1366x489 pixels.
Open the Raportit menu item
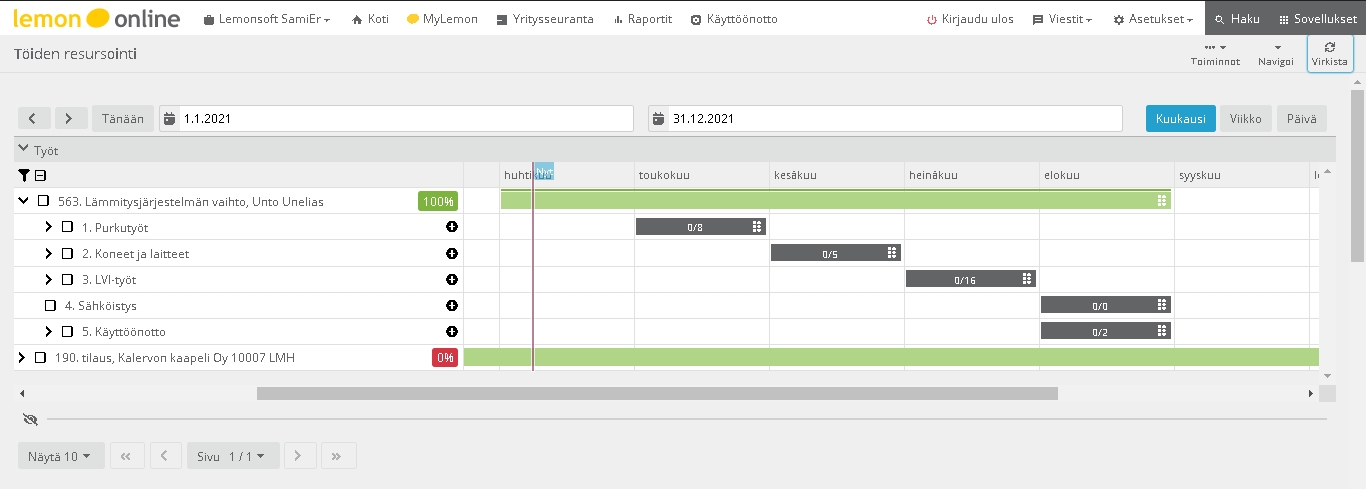pyautogui.click(x=642, y=19)
